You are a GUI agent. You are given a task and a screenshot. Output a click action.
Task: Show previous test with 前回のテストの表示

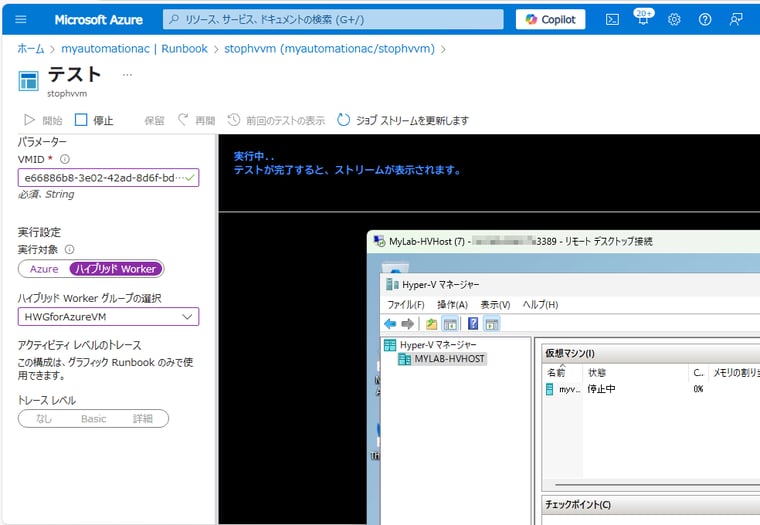[276, 120]
